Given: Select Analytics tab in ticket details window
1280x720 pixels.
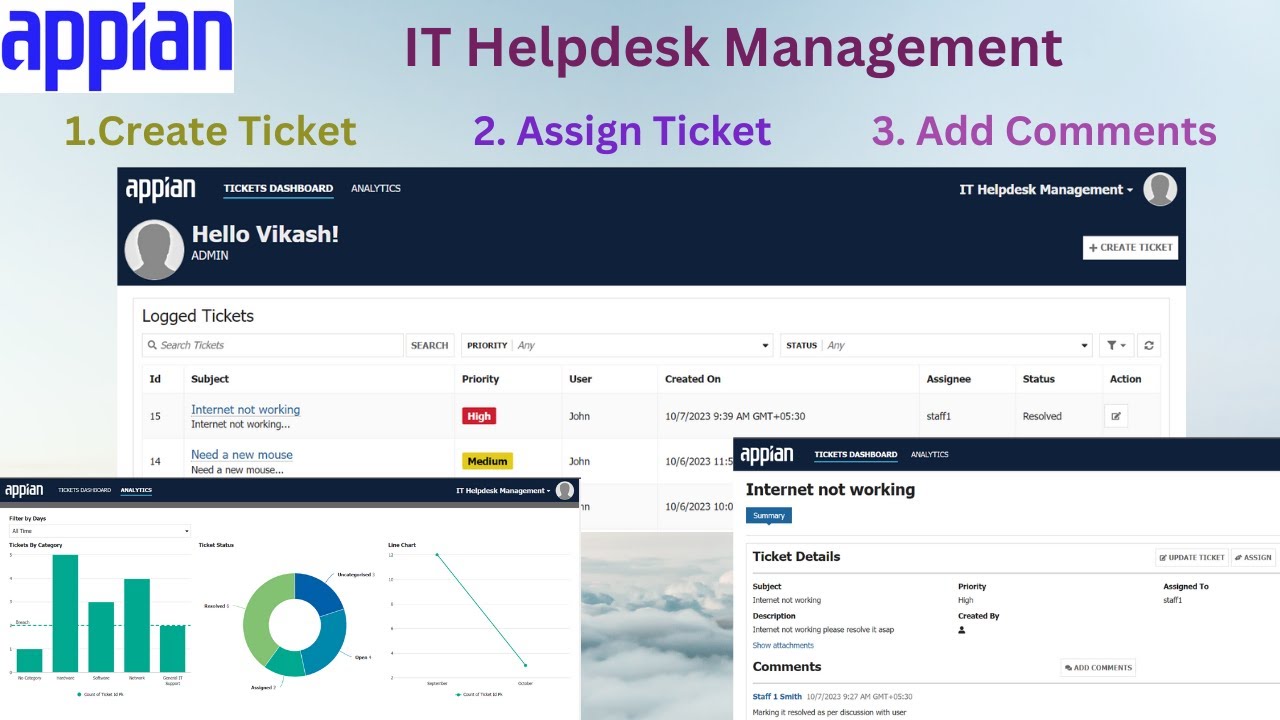Looking at the screenshot, I should (930, 455).
